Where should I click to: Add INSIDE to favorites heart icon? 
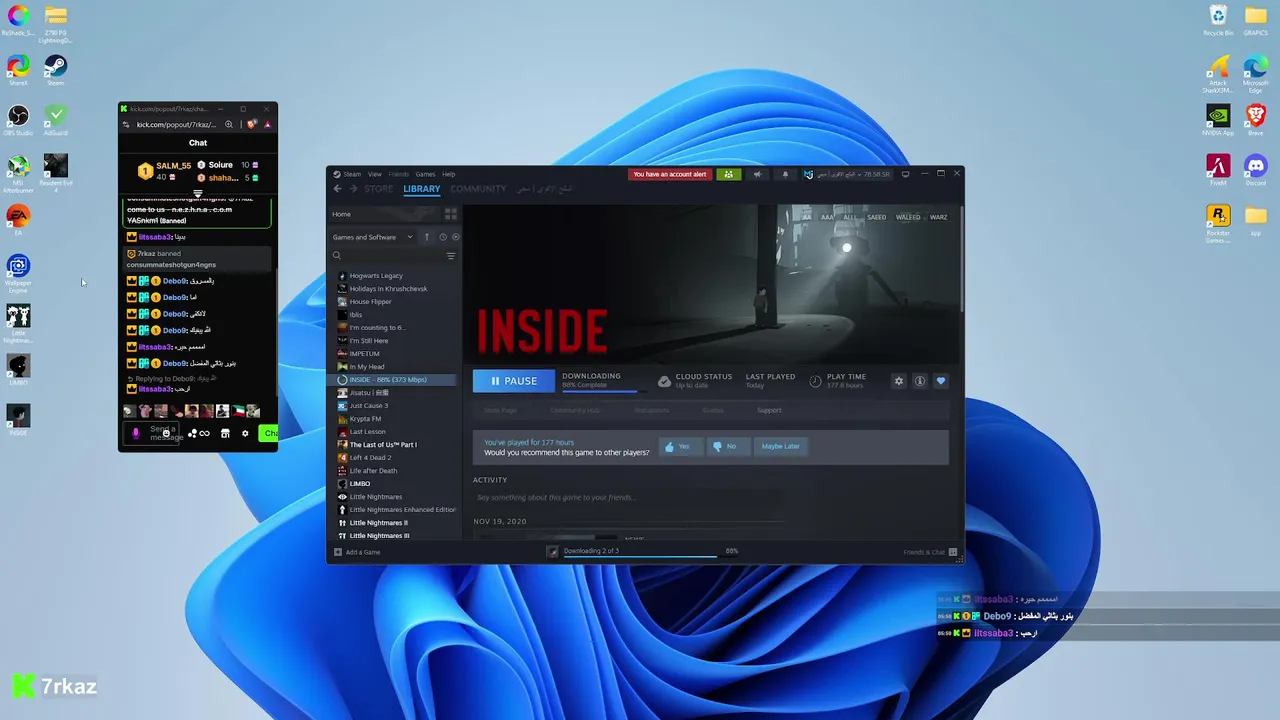[x=940, y=381]
